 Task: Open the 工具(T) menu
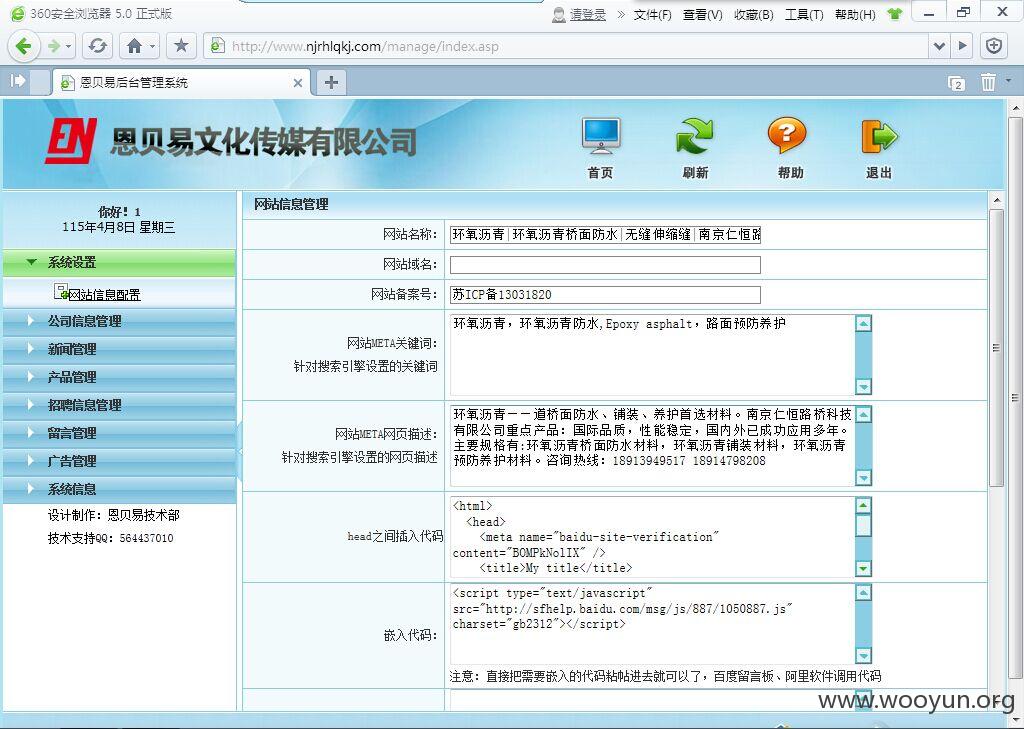point(804,14)
